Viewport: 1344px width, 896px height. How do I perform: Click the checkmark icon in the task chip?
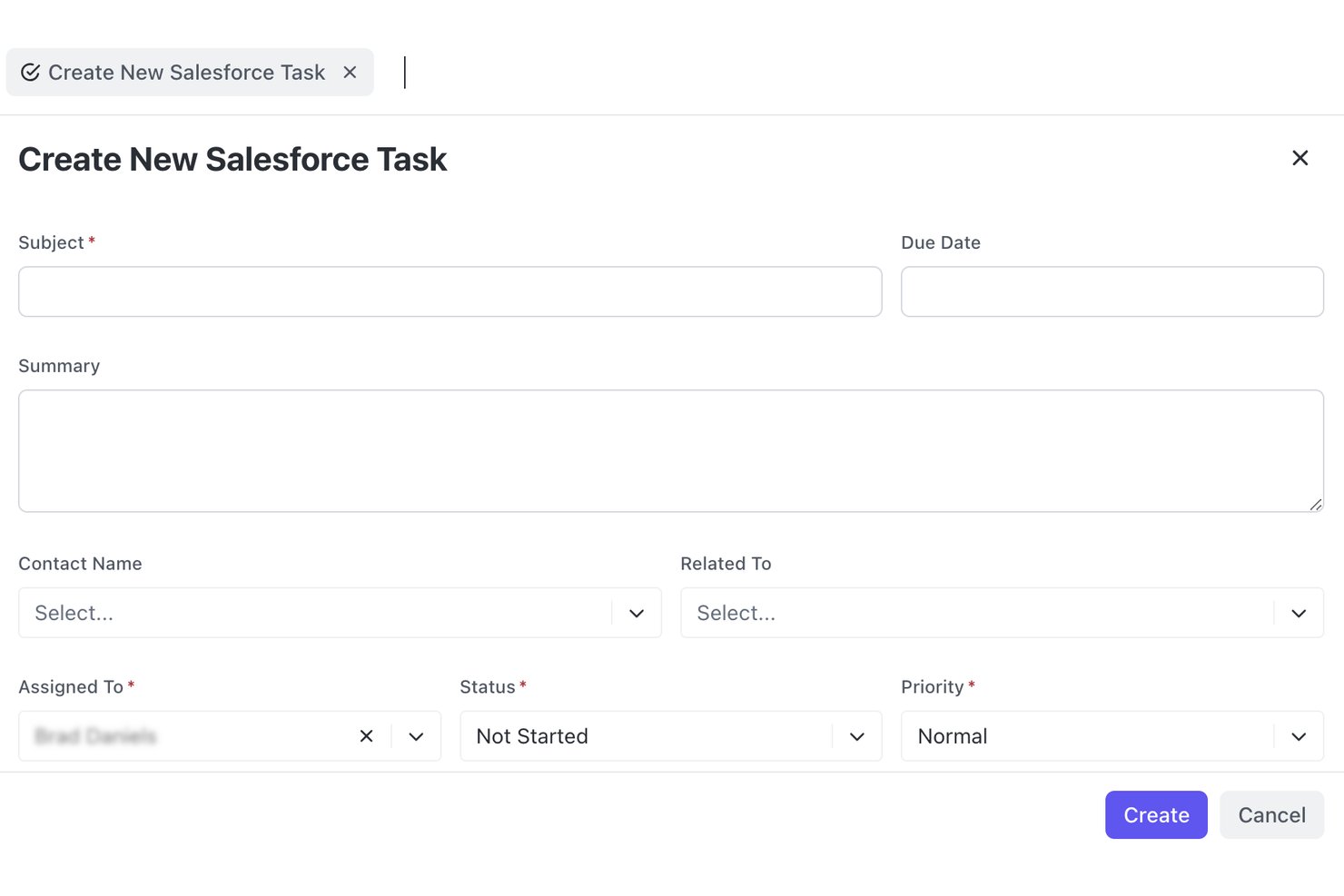coord(30,73)
